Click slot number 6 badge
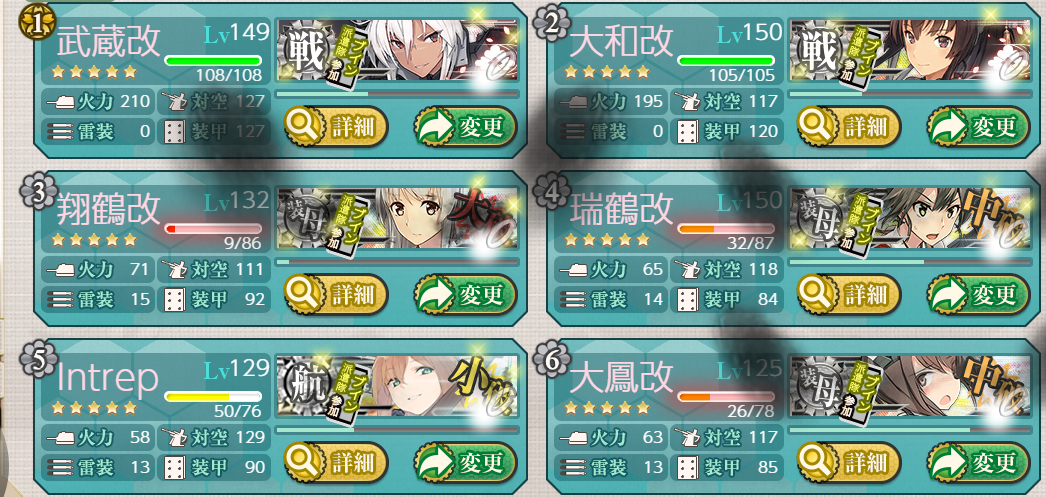 [x=550, y=360]
